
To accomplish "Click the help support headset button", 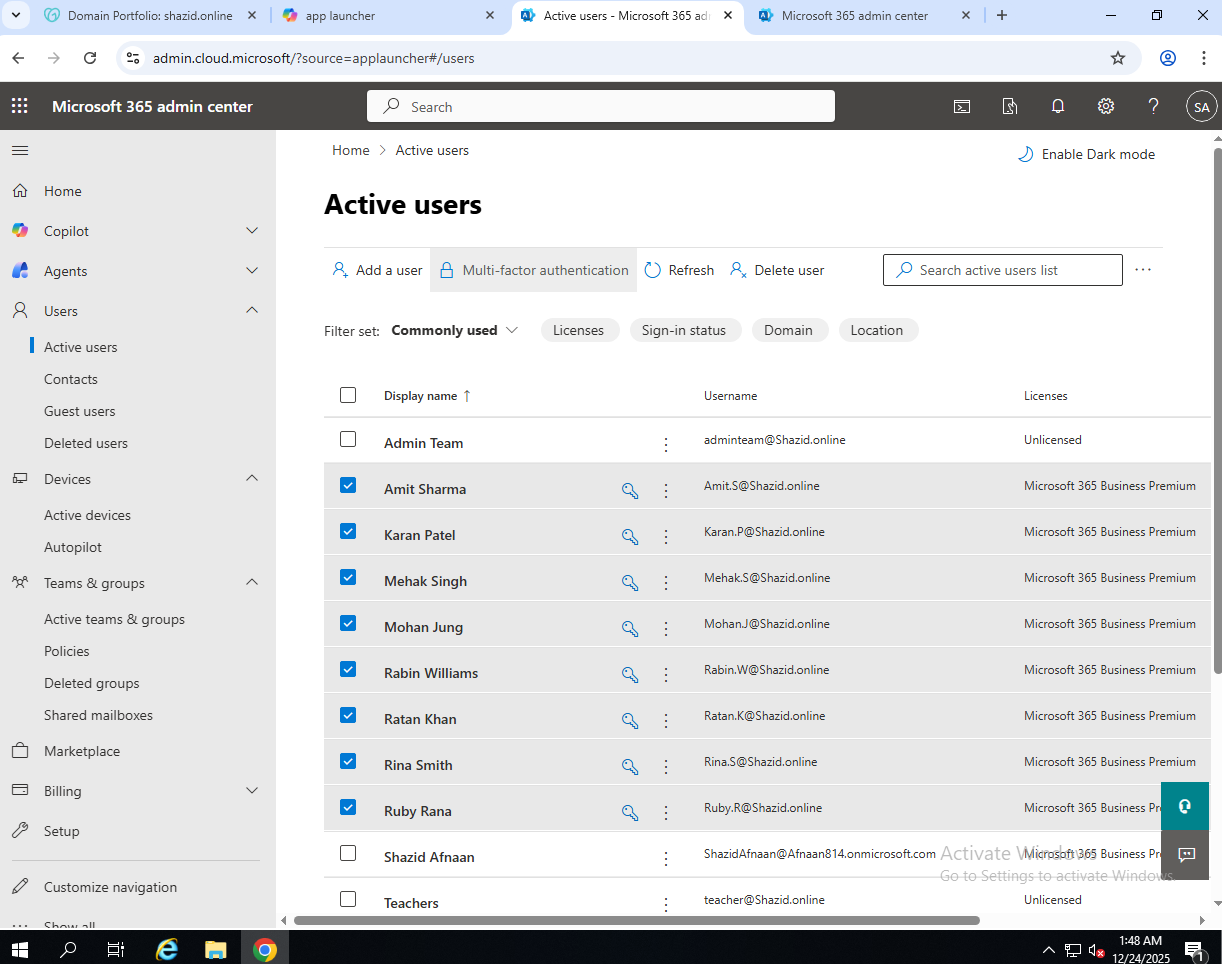I will [x=1185, y=806].
